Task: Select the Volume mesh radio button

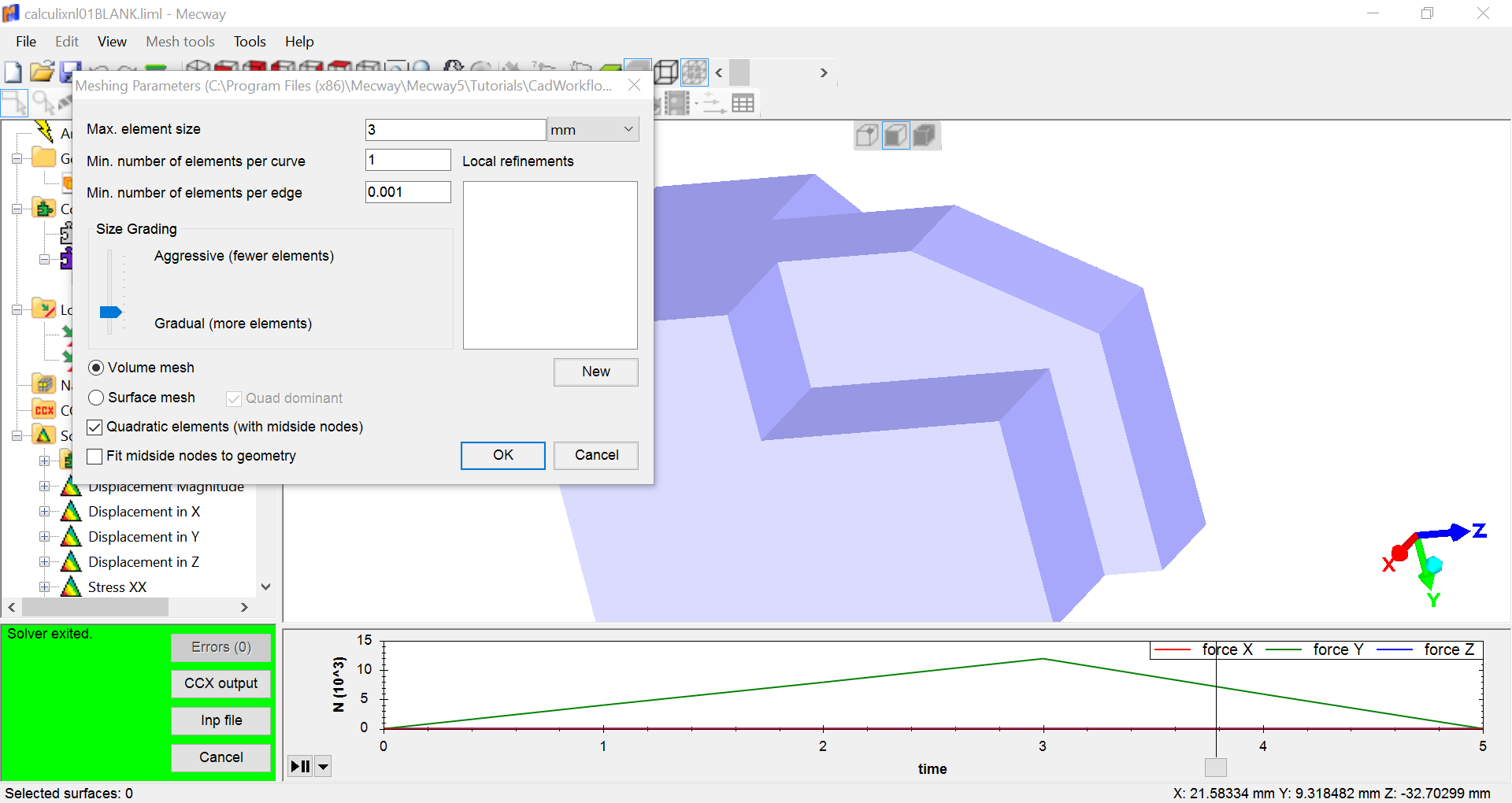Action: (x=96, y=368)
